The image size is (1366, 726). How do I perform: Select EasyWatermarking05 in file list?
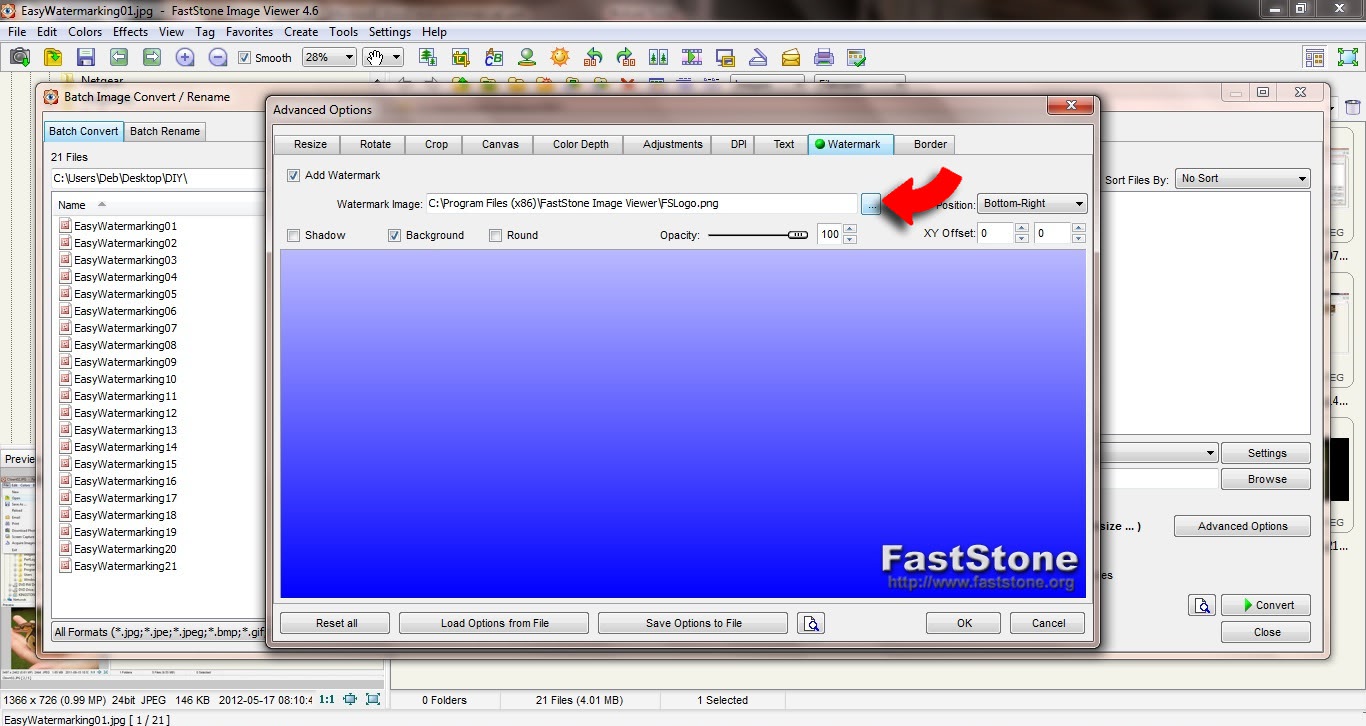click(125, 294)
